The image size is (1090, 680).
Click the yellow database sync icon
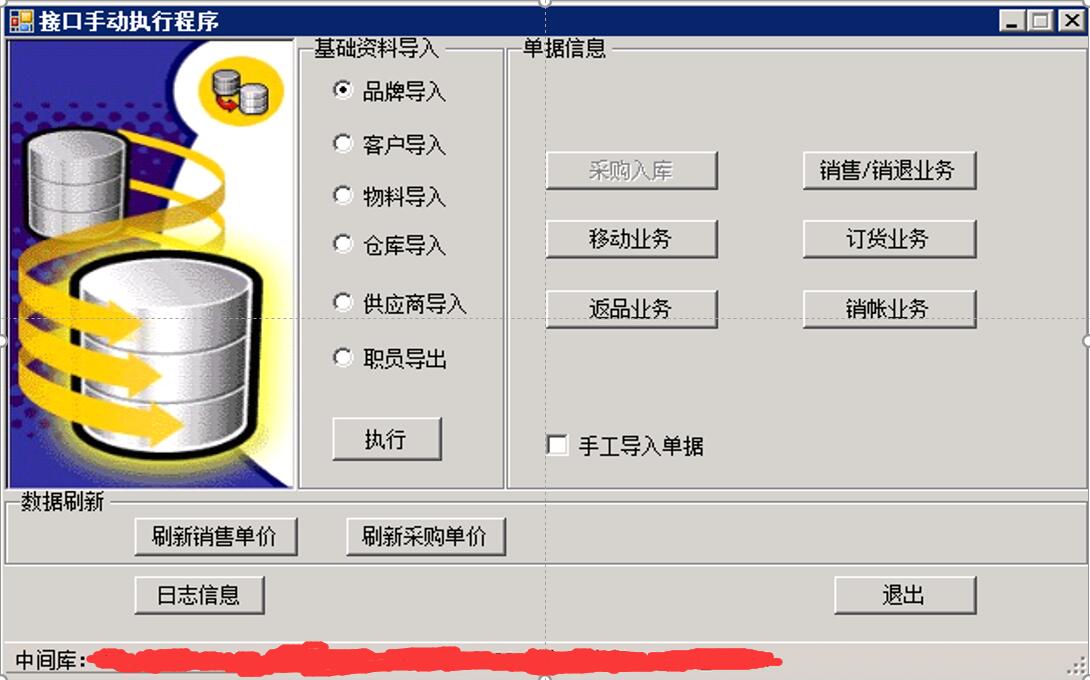[241, 92]
